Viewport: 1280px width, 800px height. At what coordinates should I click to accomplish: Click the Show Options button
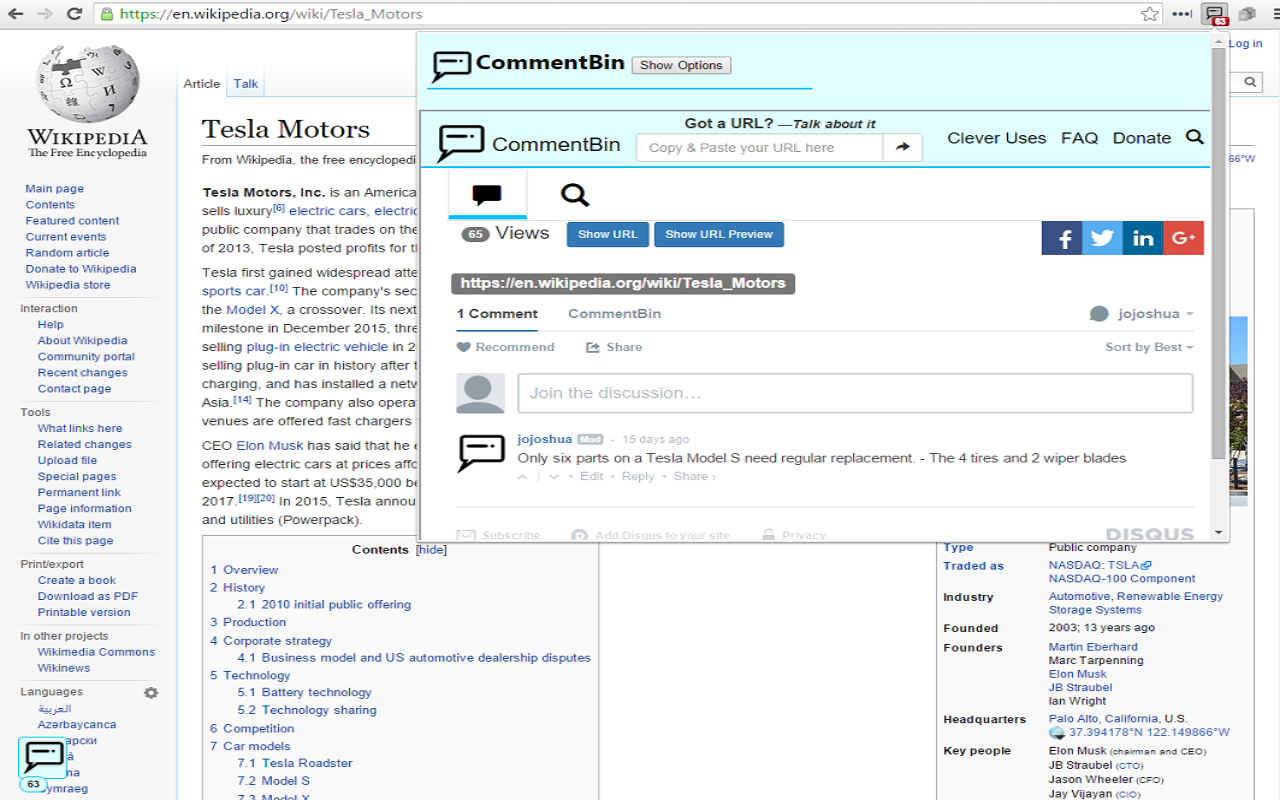681,65
